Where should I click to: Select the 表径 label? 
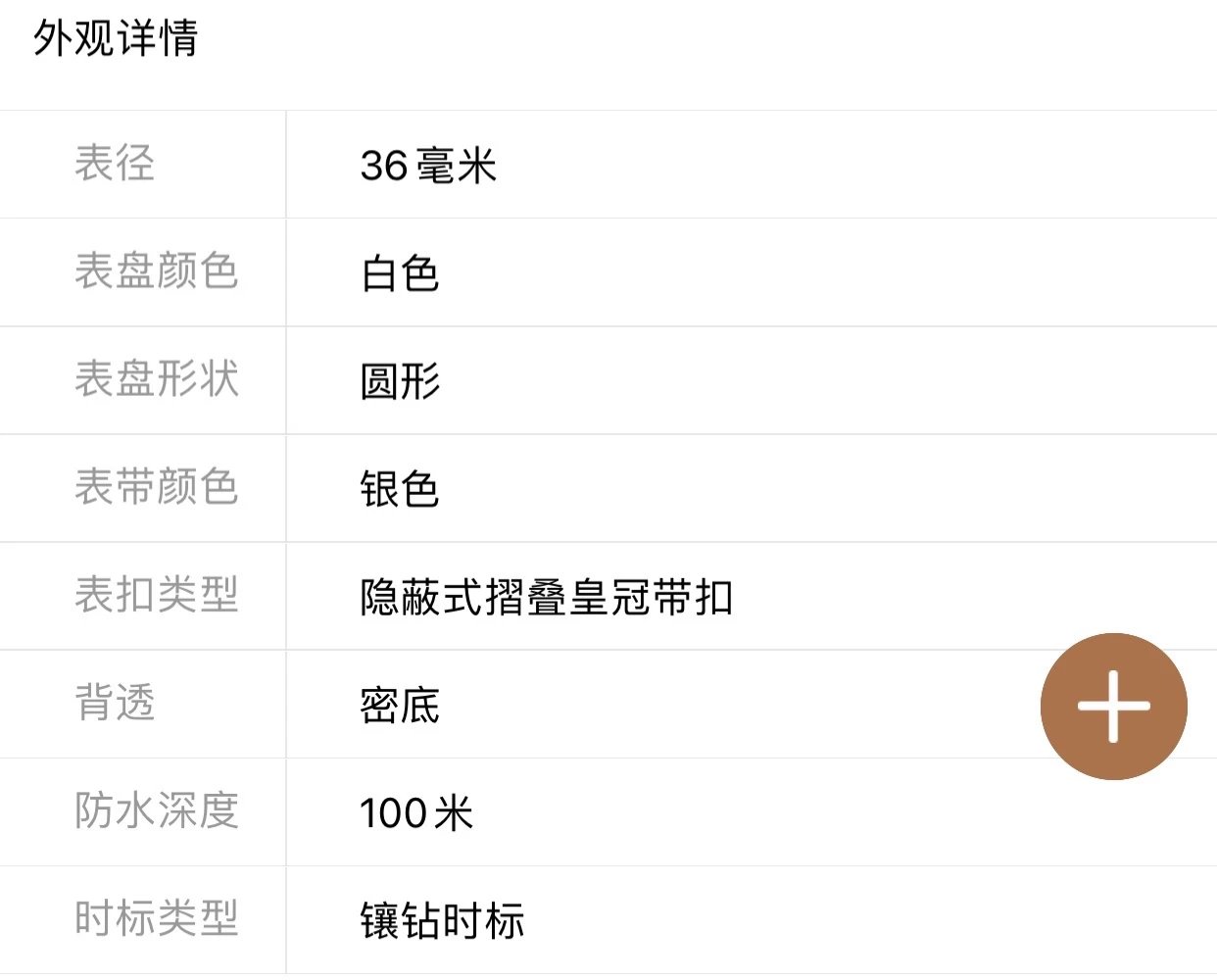[115, 164]
